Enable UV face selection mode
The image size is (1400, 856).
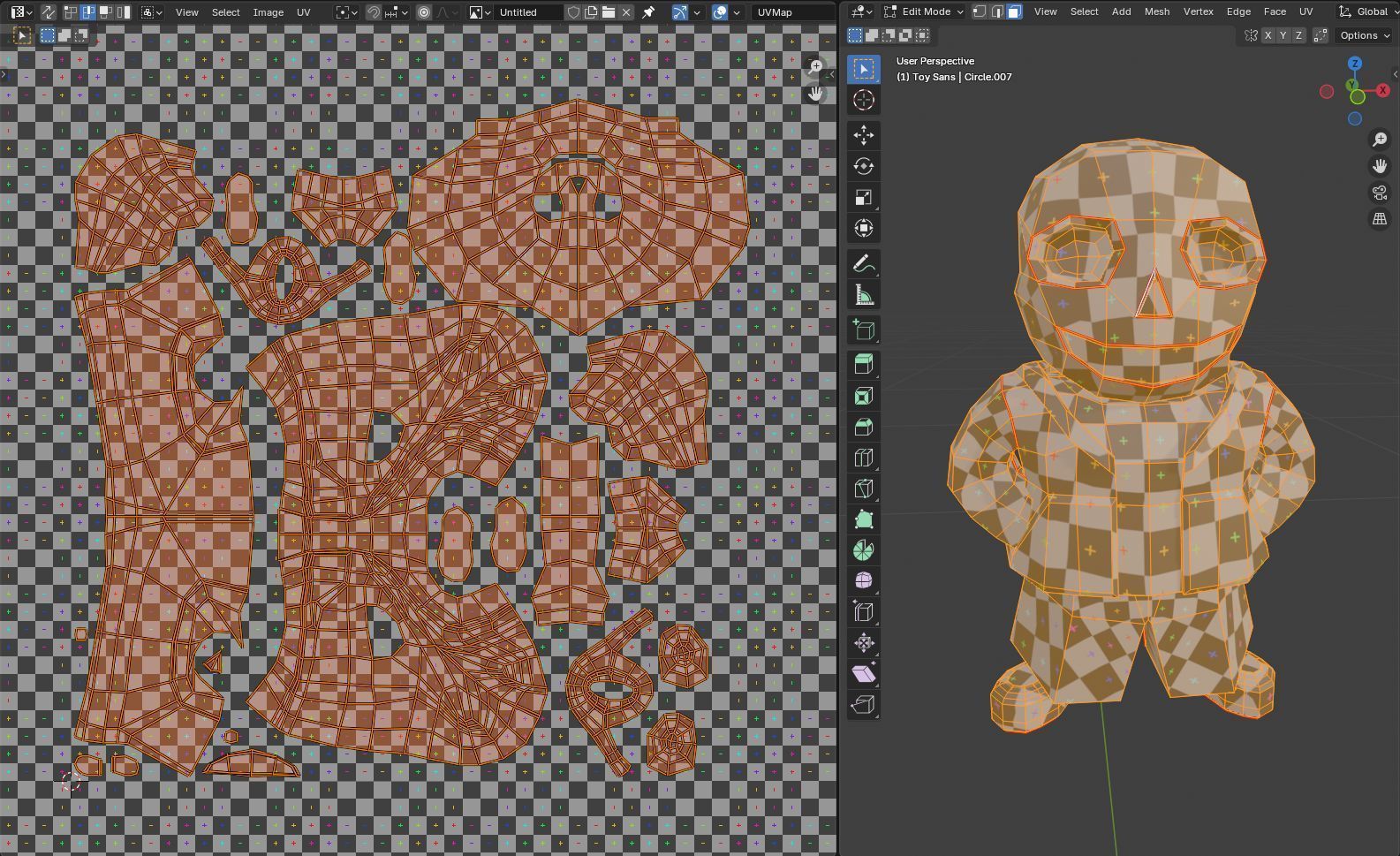[106, 12]
